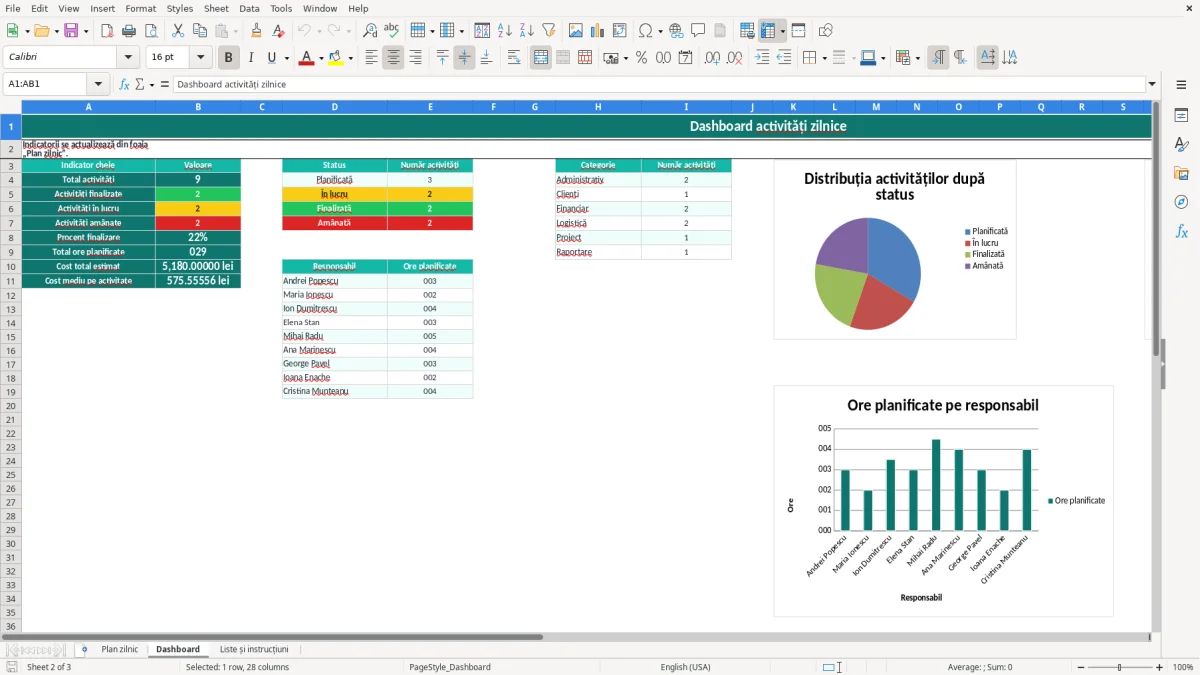Open Background Color dropdown arrow
The width and height of the screenshot is (1200, 675).
tap(350, 58)
